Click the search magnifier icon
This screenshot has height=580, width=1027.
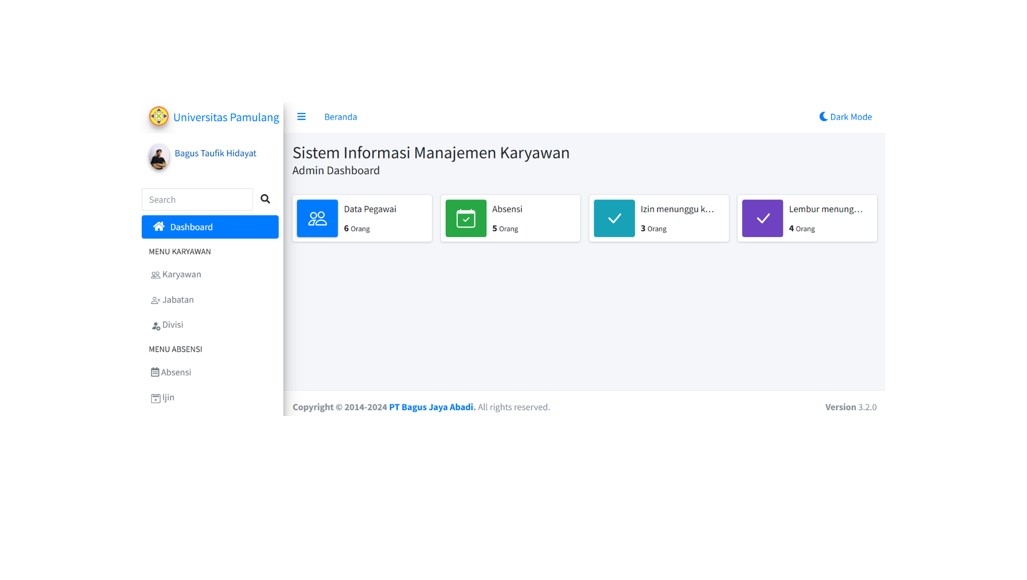265,199
